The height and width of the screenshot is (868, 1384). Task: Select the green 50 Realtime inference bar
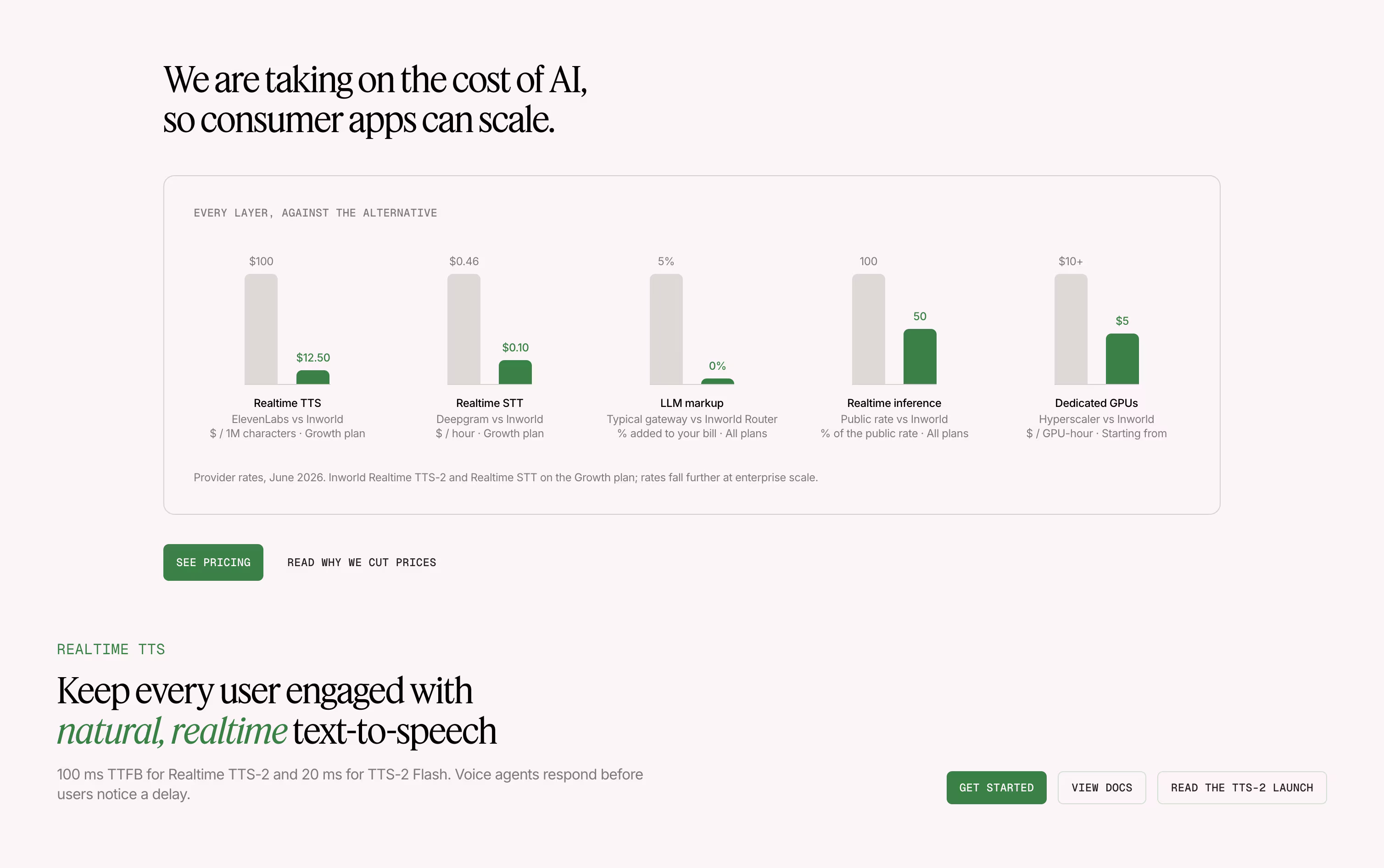coord(920,356)
